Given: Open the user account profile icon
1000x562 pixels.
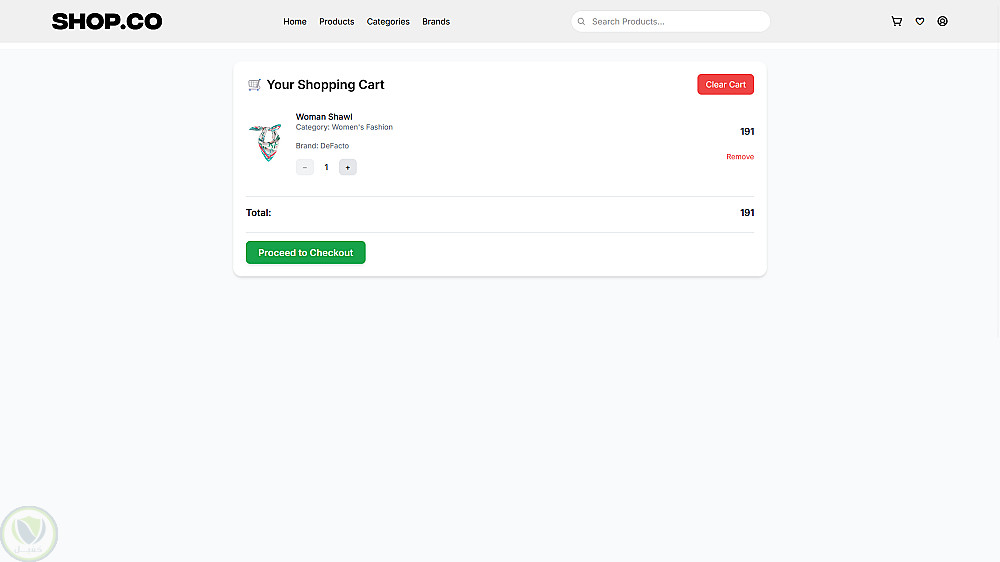Looking at the screenshot, I should (x=942, y=21).
